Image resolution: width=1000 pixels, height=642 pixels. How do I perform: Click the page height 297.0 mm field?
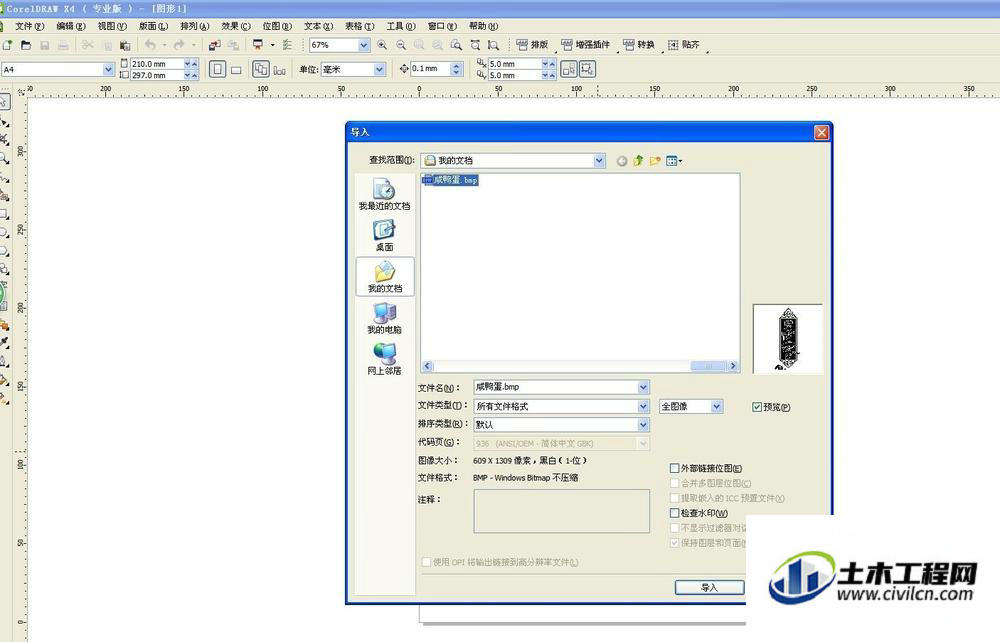click(157, 75)
